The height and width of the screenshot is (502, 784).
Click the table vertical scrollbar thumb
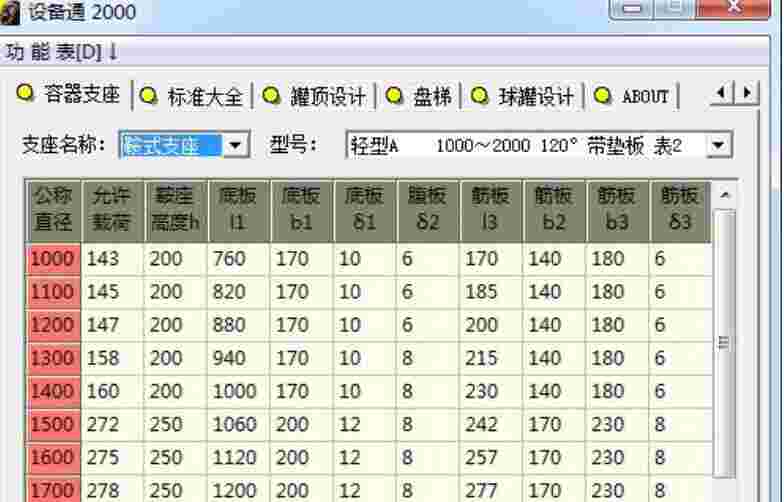click(x=725, y=343)
